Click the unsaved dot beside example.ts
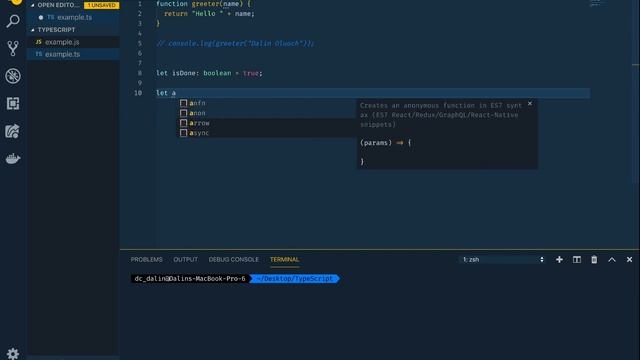This screenshot has height=360, width=640. click(x=41, y=18)
